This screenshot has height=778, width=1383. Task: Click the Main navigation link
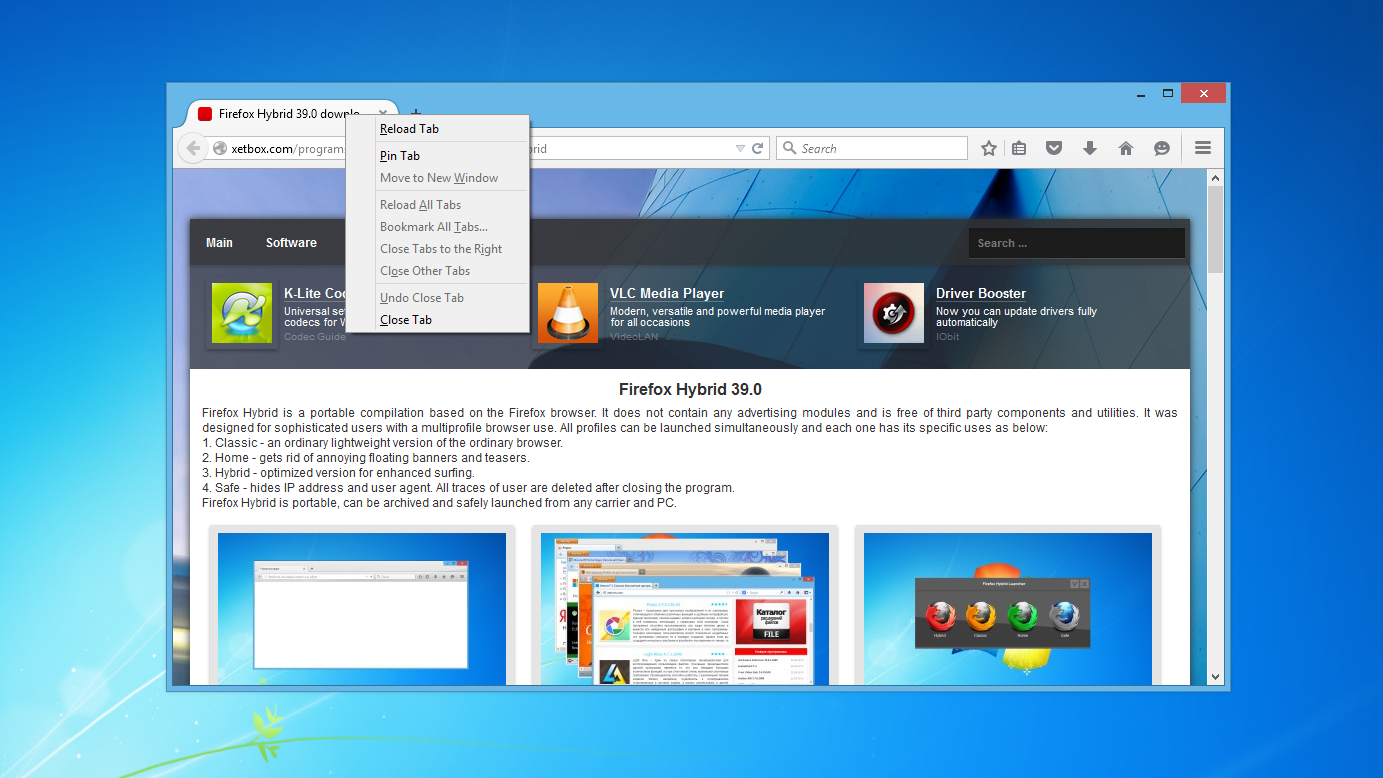219,243
